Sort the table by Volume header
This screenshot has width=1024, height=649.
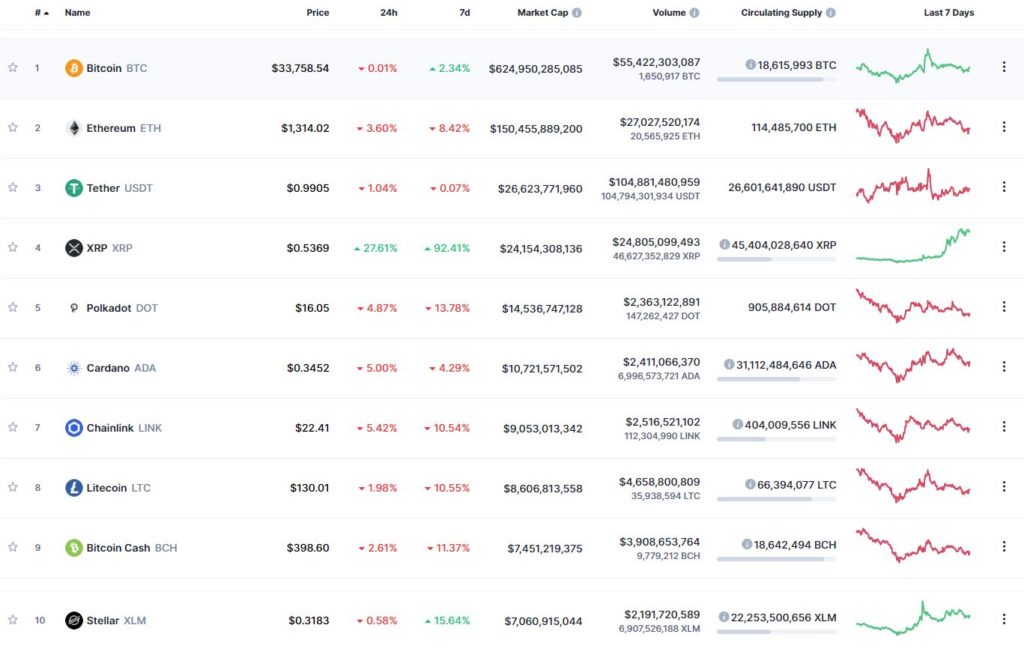(x=669, y=12)
